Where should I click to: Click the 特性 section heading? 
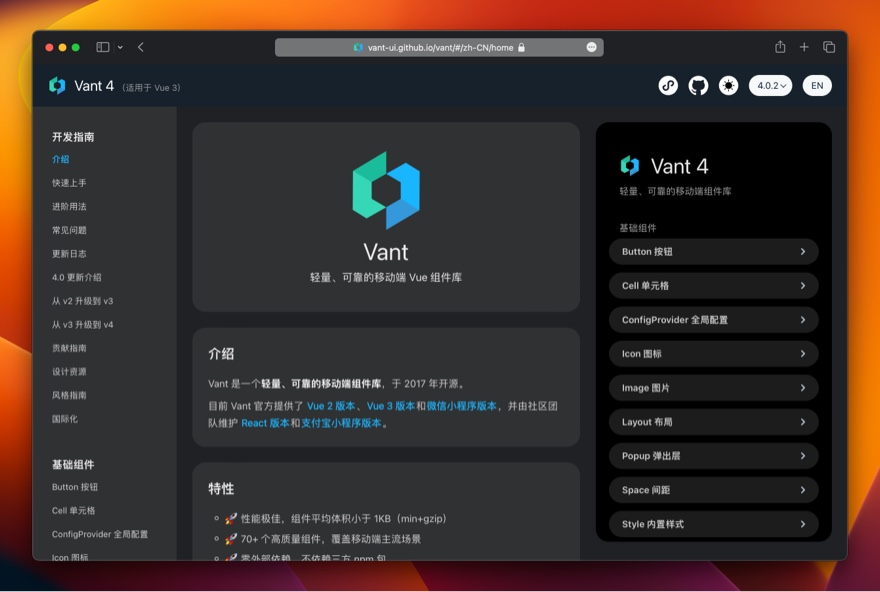(221, 489)
